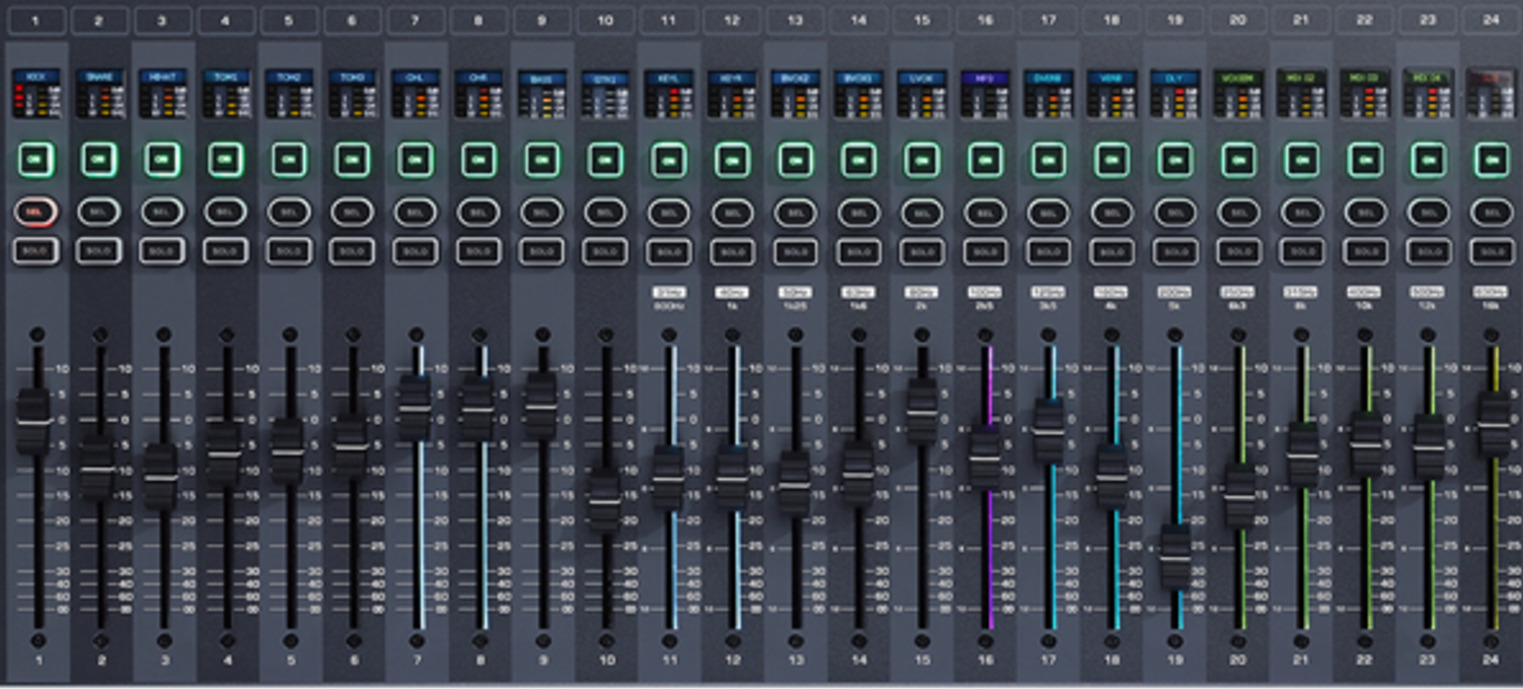1523x689 pixels.
Task: Mute channel 12 using its ON button
Action: (x=731, y=160)
